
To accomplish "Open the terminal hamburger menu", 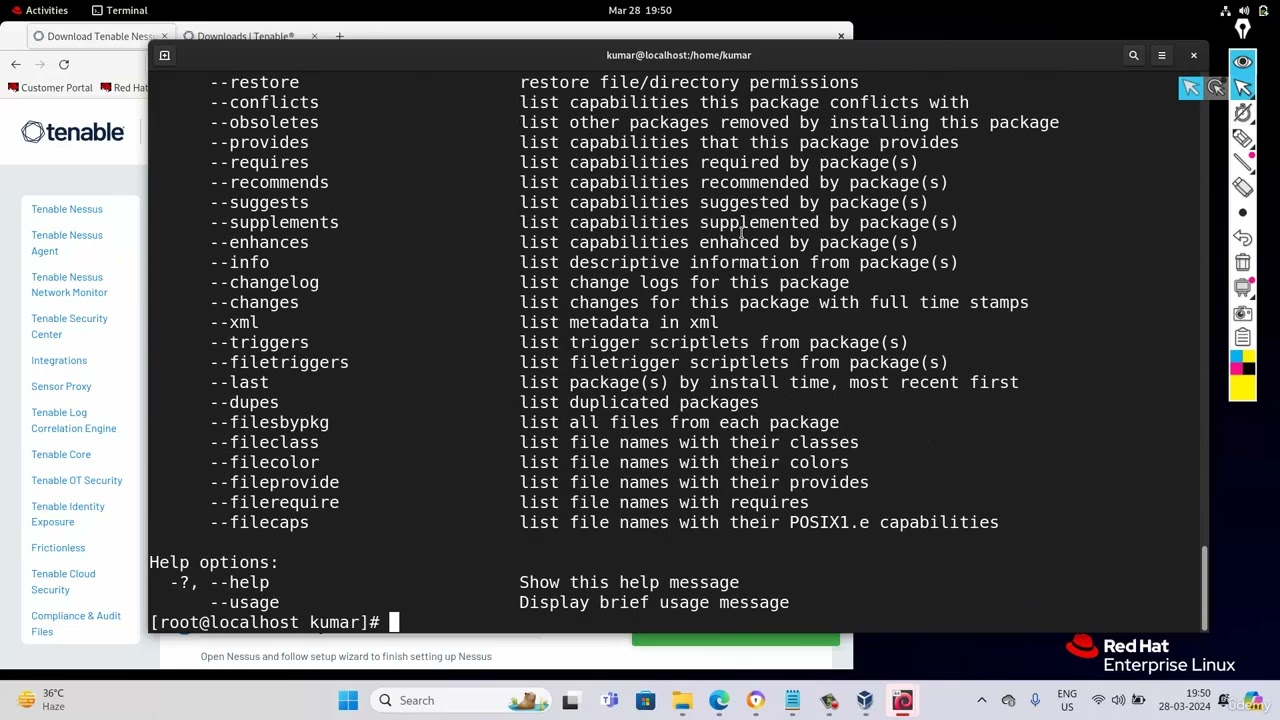I will click(1162, 55).
